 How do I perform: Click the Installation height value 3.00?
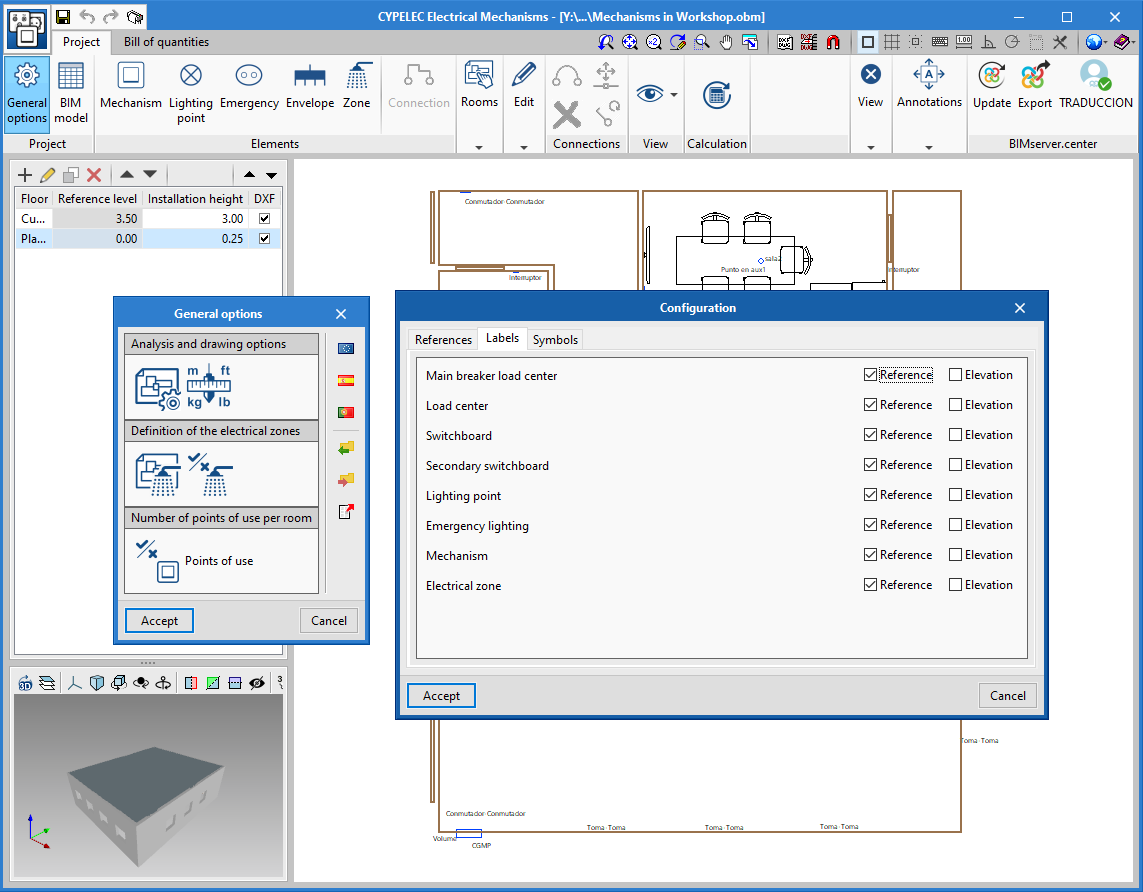pos(195,219)
